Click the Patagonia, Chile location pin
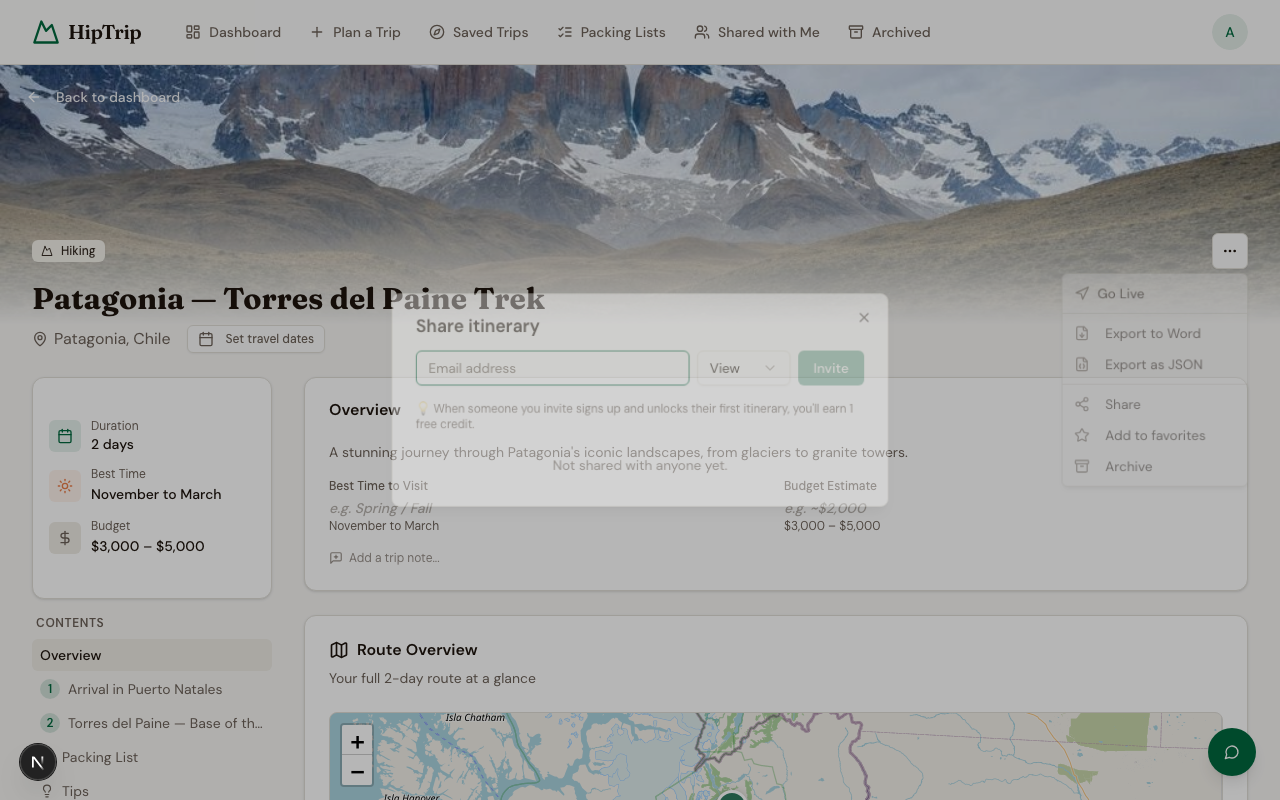1280x800 pixels. tap(40, 340)
